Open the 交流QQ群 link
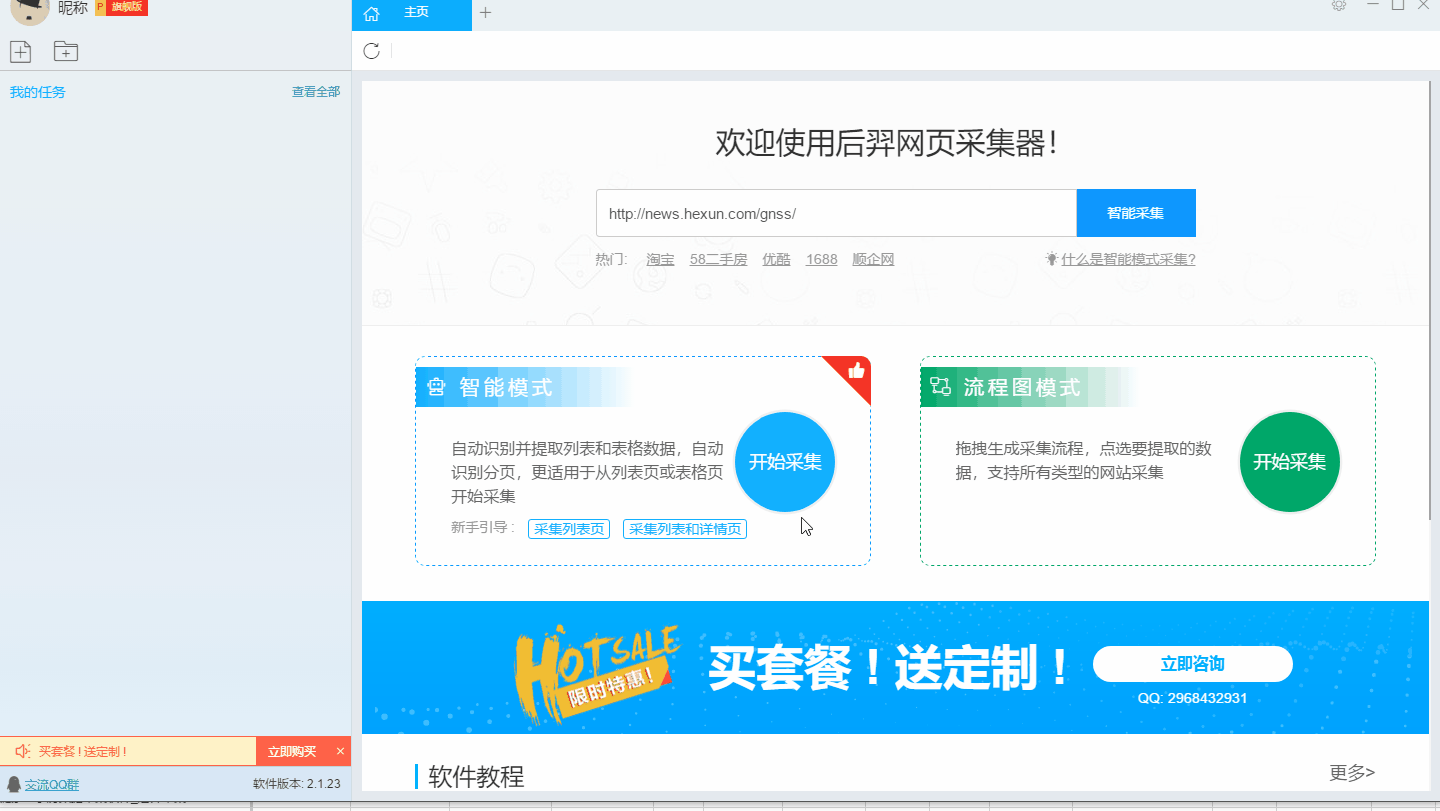The height and width of the screenshot is (811, 1440). pos(52,784)
